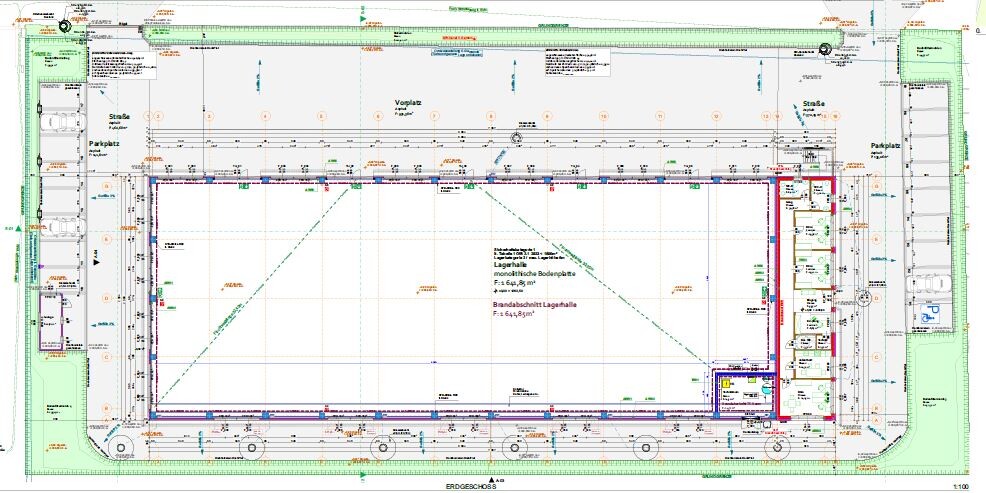
Task: Click the area value under monolithische Bodenplatte
Action: (x=514, y=283)
